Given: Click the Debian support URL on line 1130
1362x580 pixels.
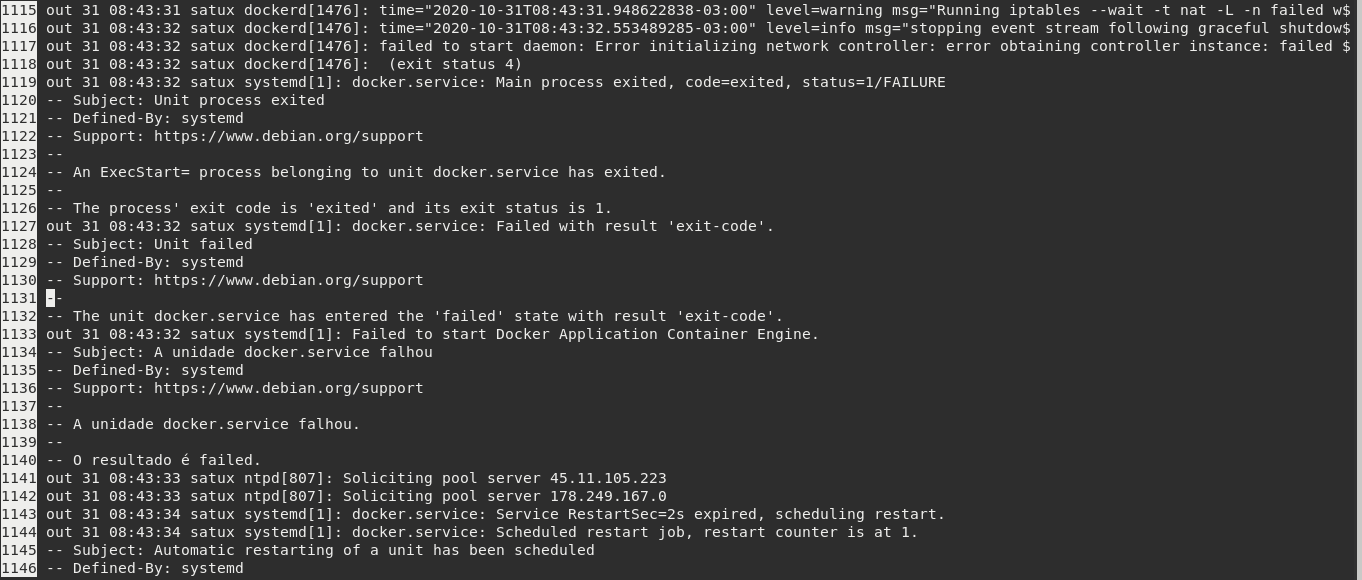Looking at the screenshot, I should point(289,280).
